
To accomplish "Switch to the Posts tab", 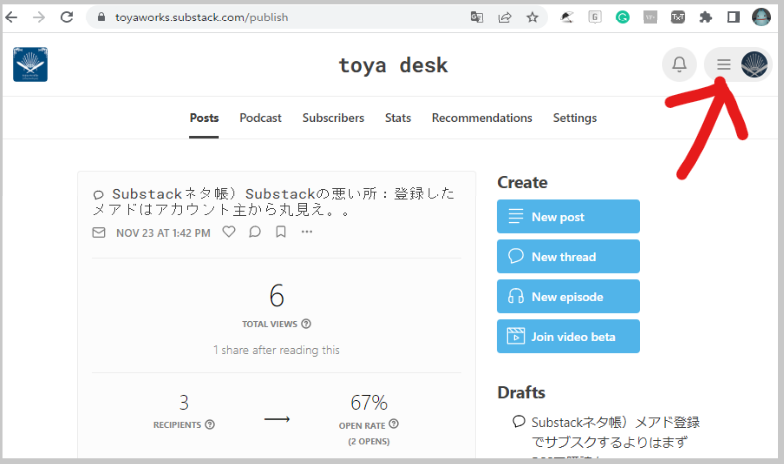I will 204,118.
